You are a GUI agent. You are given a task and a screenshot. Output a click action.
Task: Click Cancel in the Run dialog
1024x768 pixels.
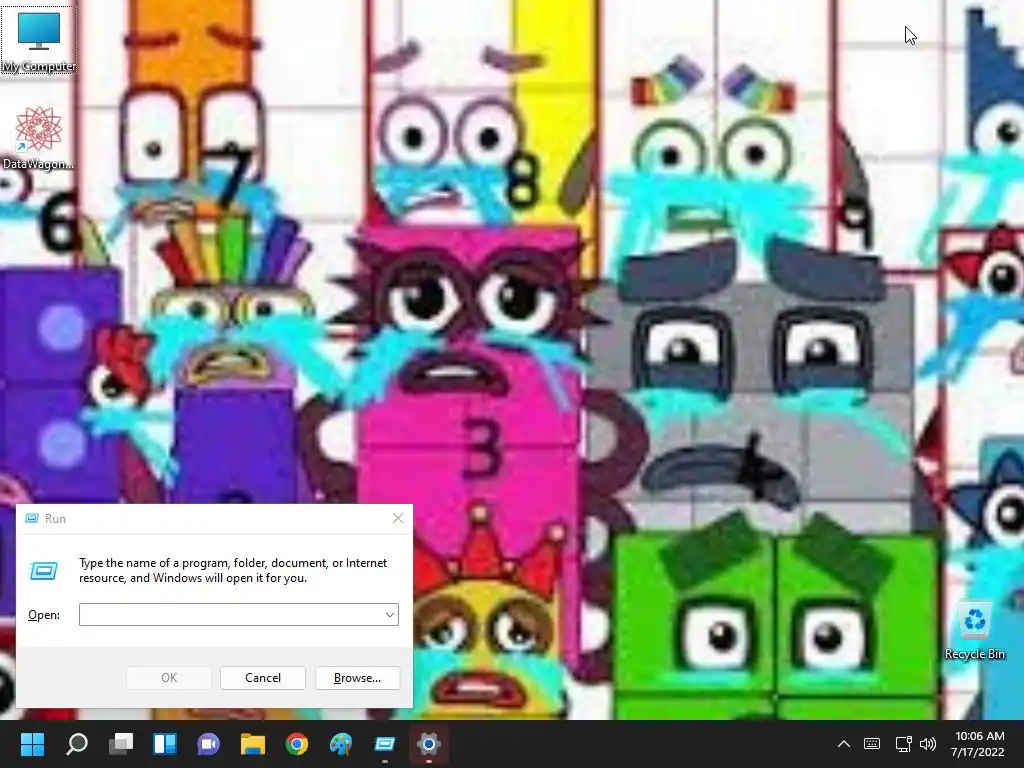tap(263, 678)
